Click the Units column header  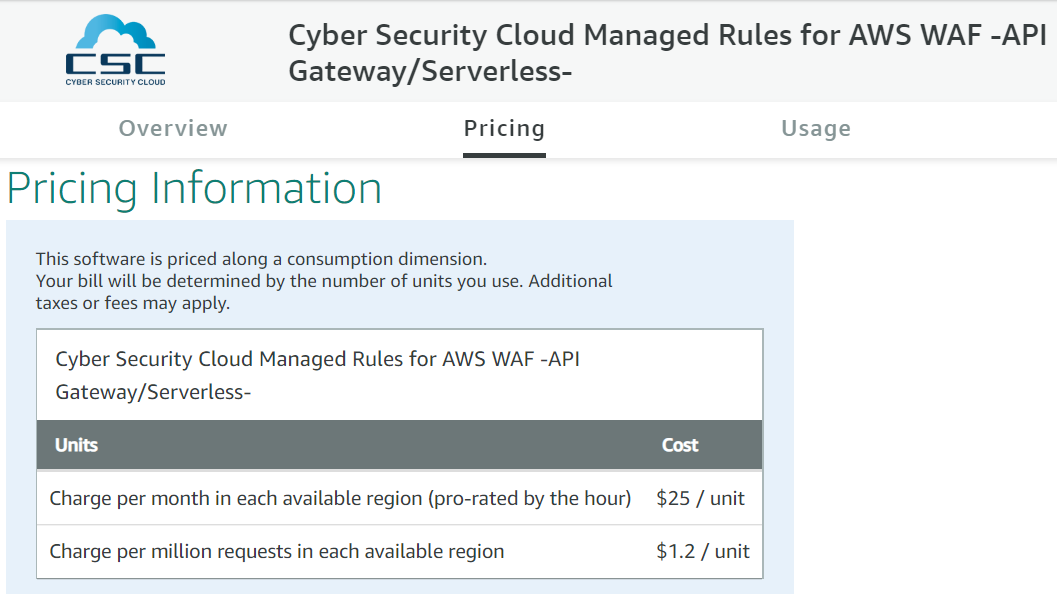[76, 445]
